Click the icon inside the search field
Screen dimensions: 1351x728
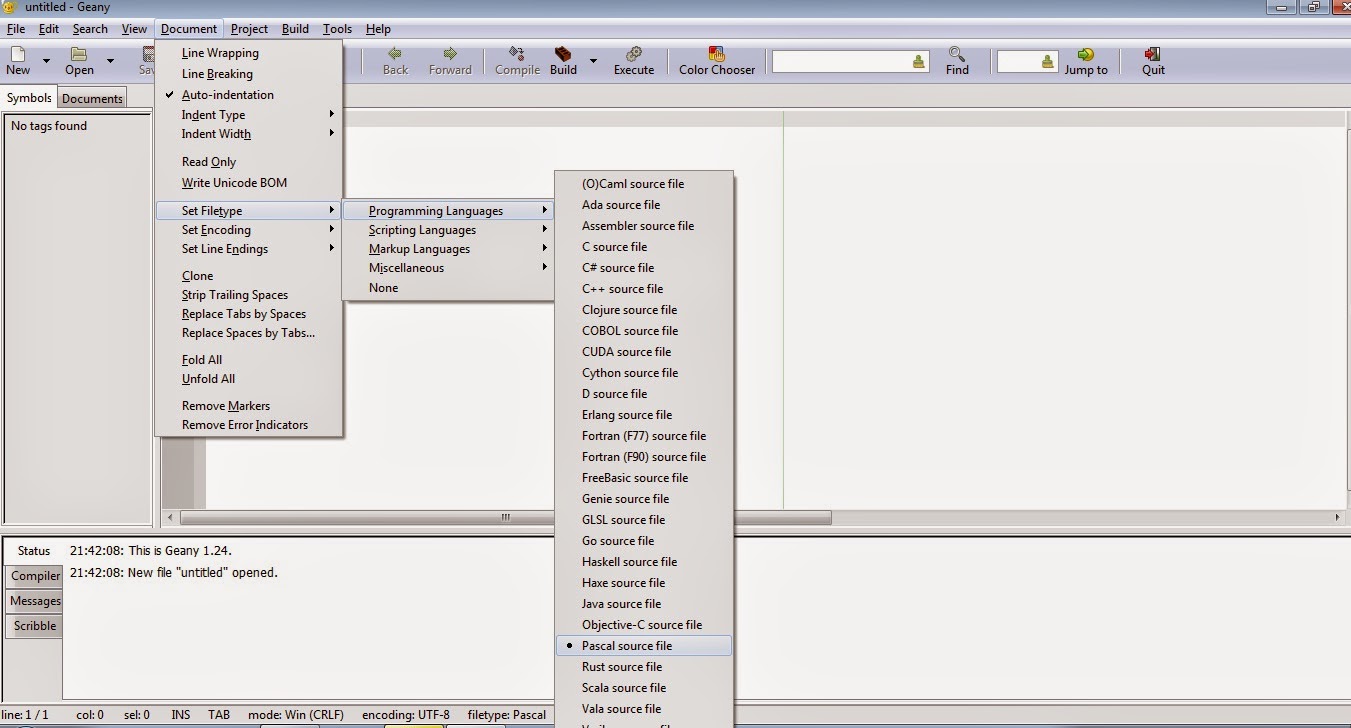coord(919,62)
